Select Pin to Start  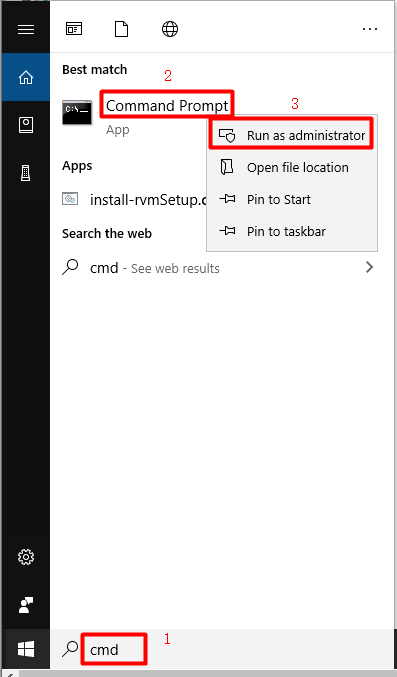(292, 199)
